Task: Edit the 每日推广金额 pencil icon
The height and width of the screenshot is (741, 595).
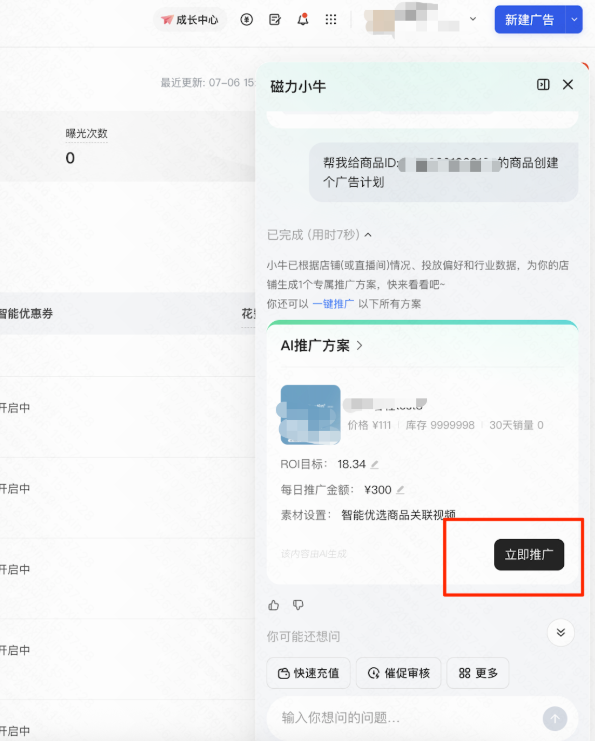Action: [400, 490]
